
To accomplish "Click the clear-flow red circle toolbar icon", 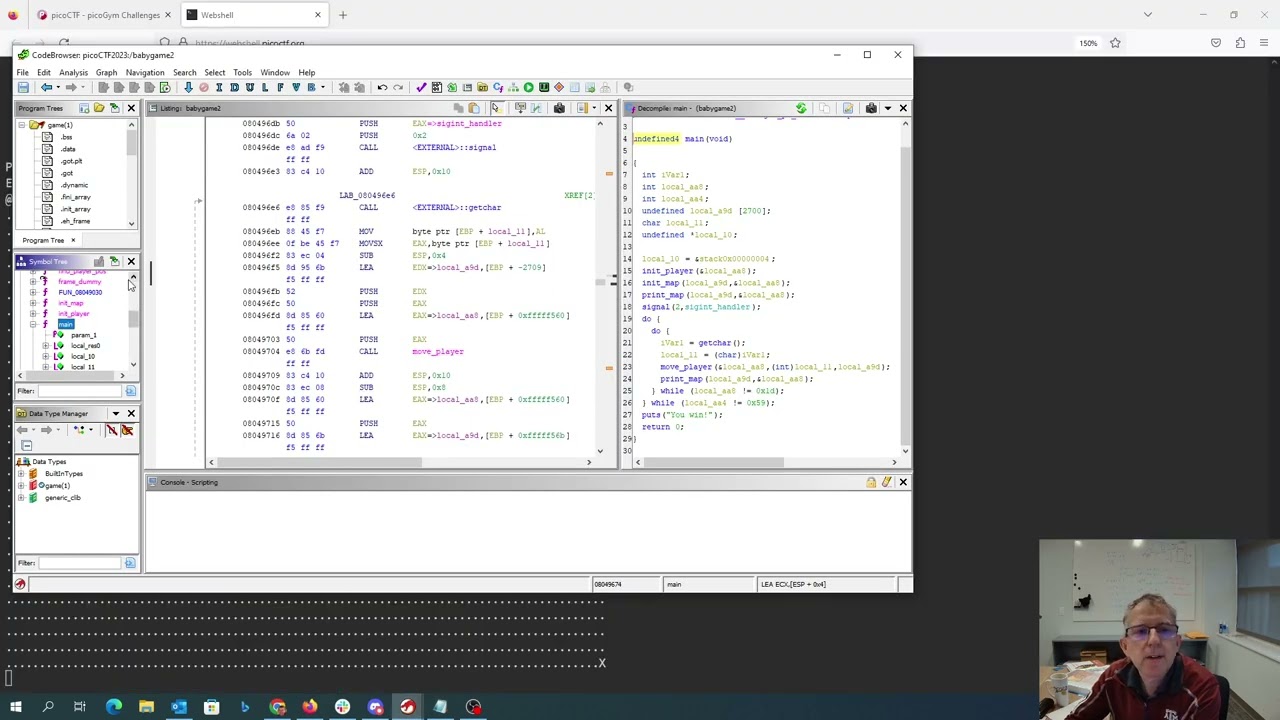I will coord(204,87).
